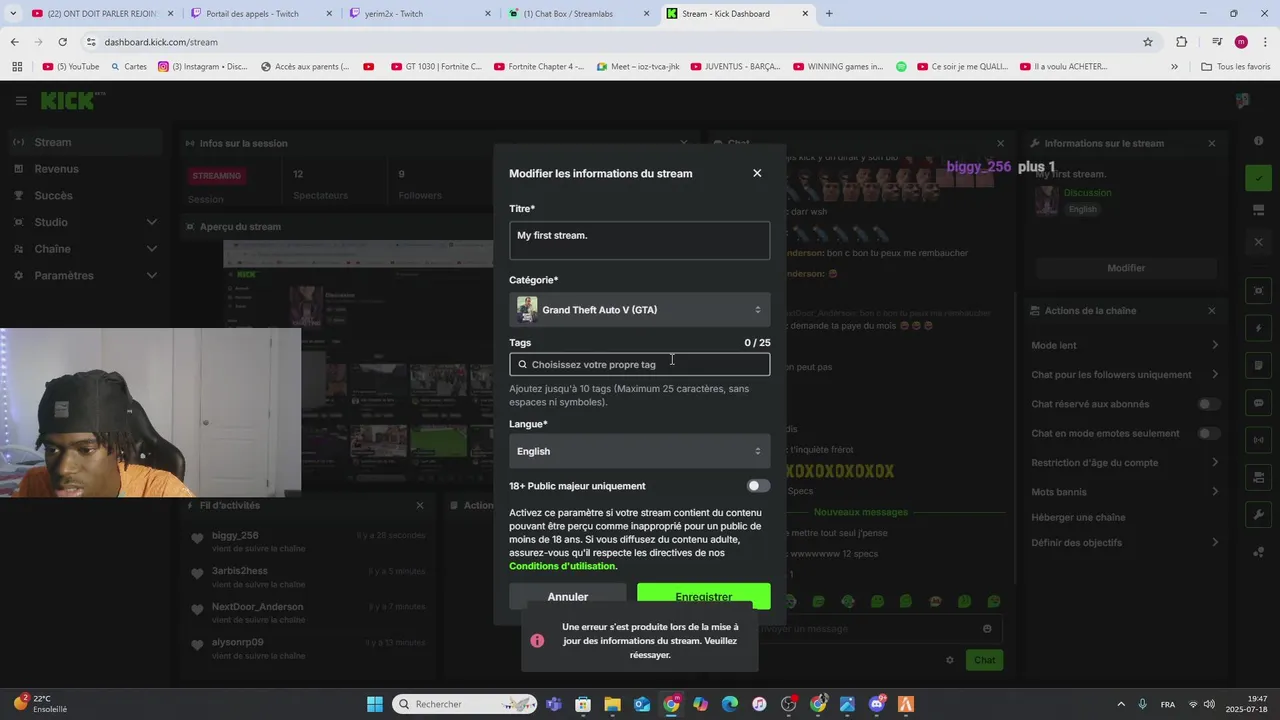The image size is (1280, 720).
Task: Open the Langue dropdown showing English
Action: (640, 451)
